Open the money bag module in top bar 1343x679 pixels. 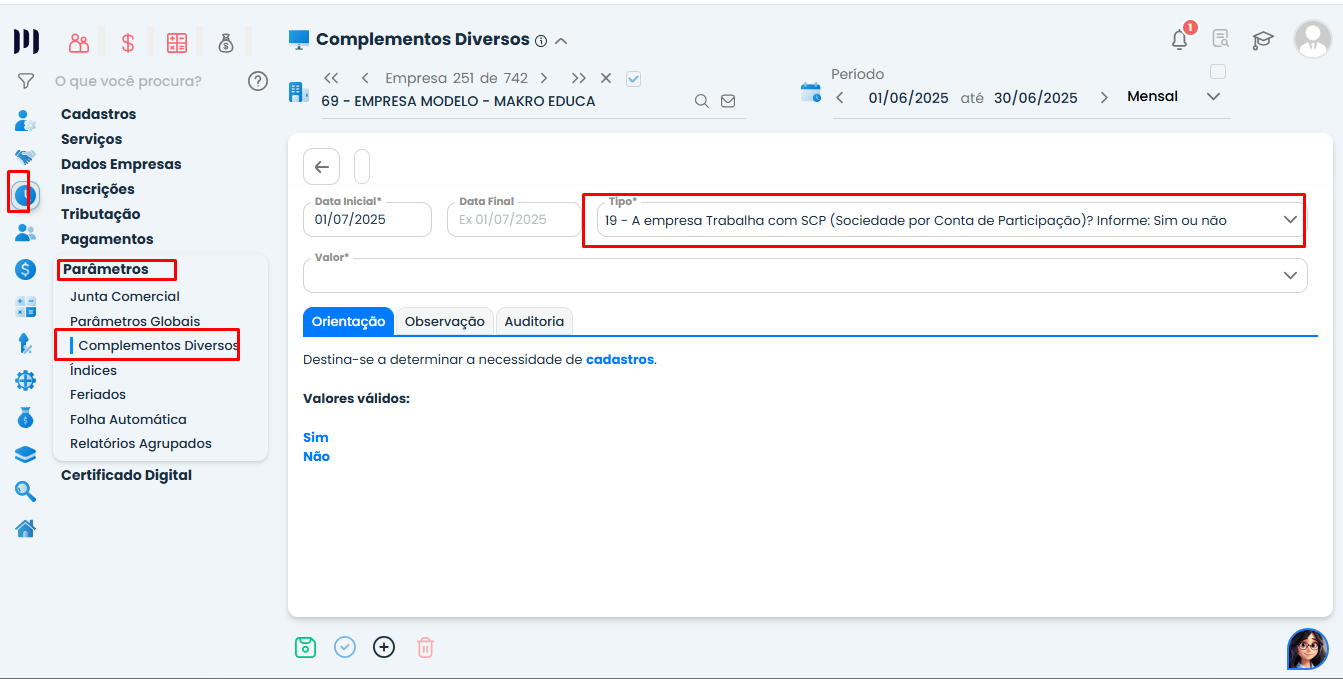click(x=226, y=42)
